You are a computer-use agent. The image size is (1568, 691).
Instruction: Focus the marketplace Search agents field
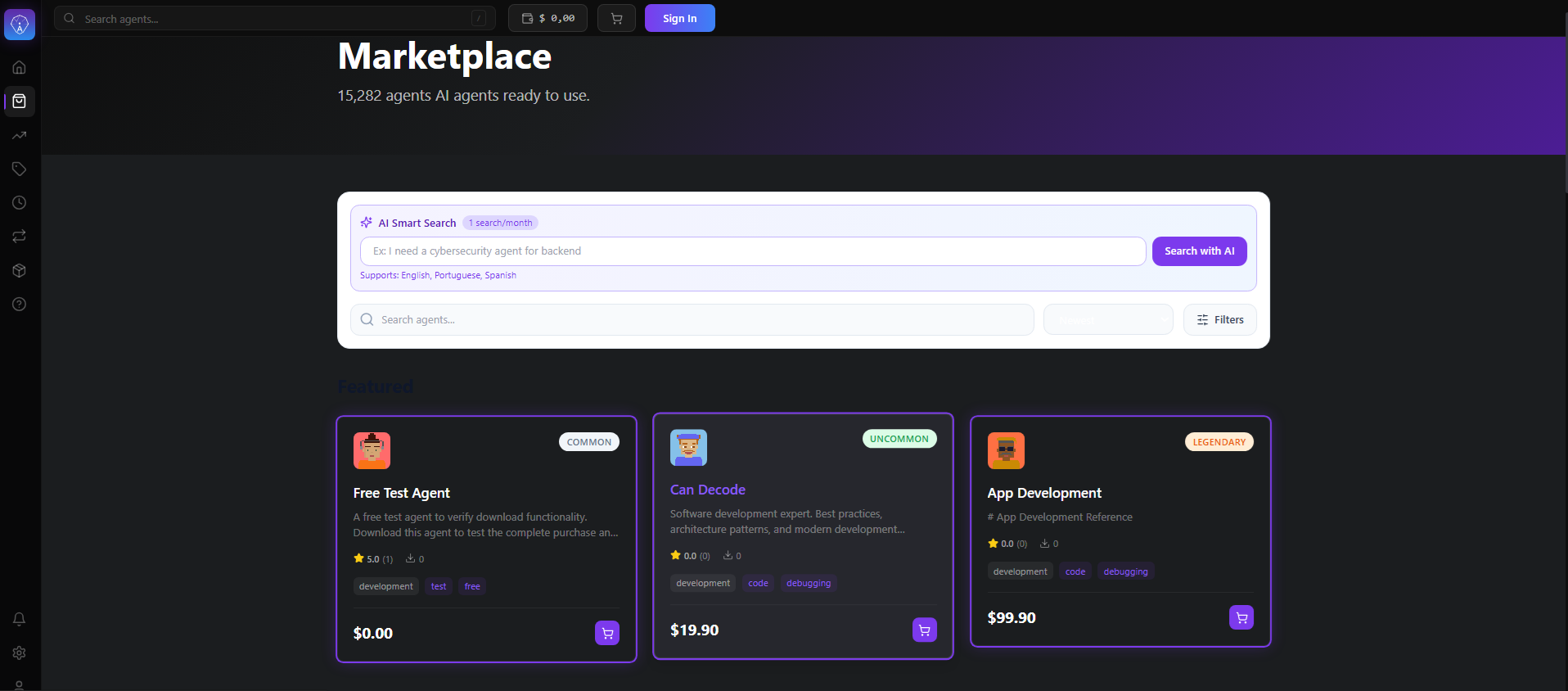coord(692,319)
